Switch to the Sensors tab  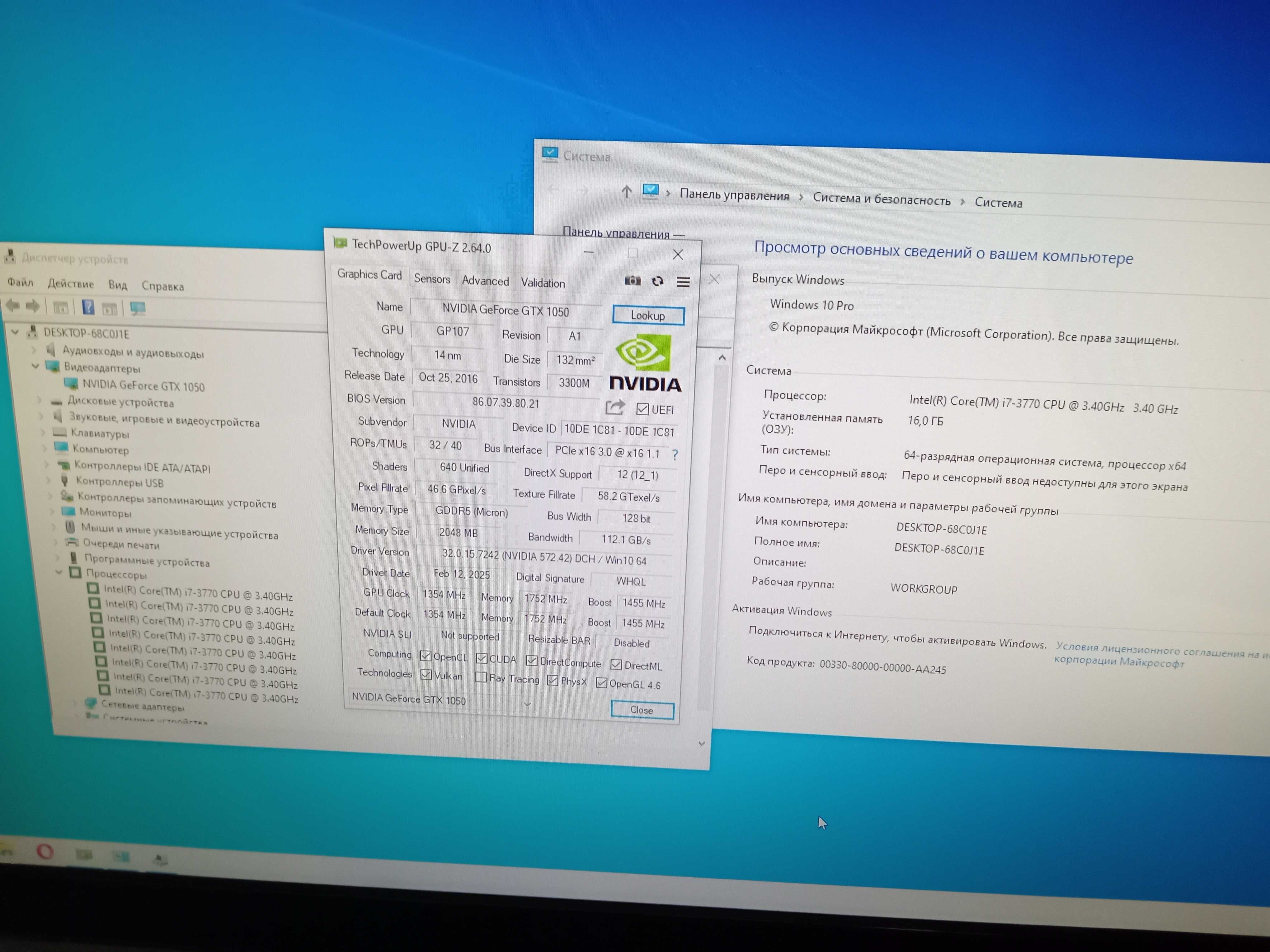[432, 279]
